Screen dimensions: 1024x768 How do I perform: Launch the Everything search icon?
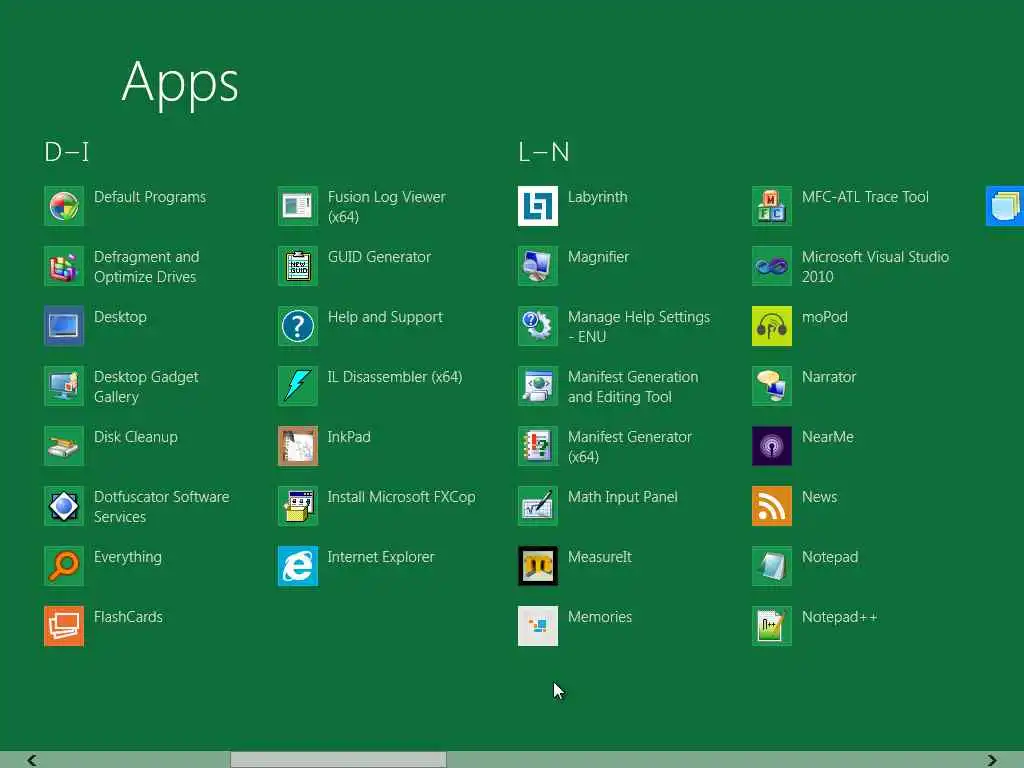[64, 566]
